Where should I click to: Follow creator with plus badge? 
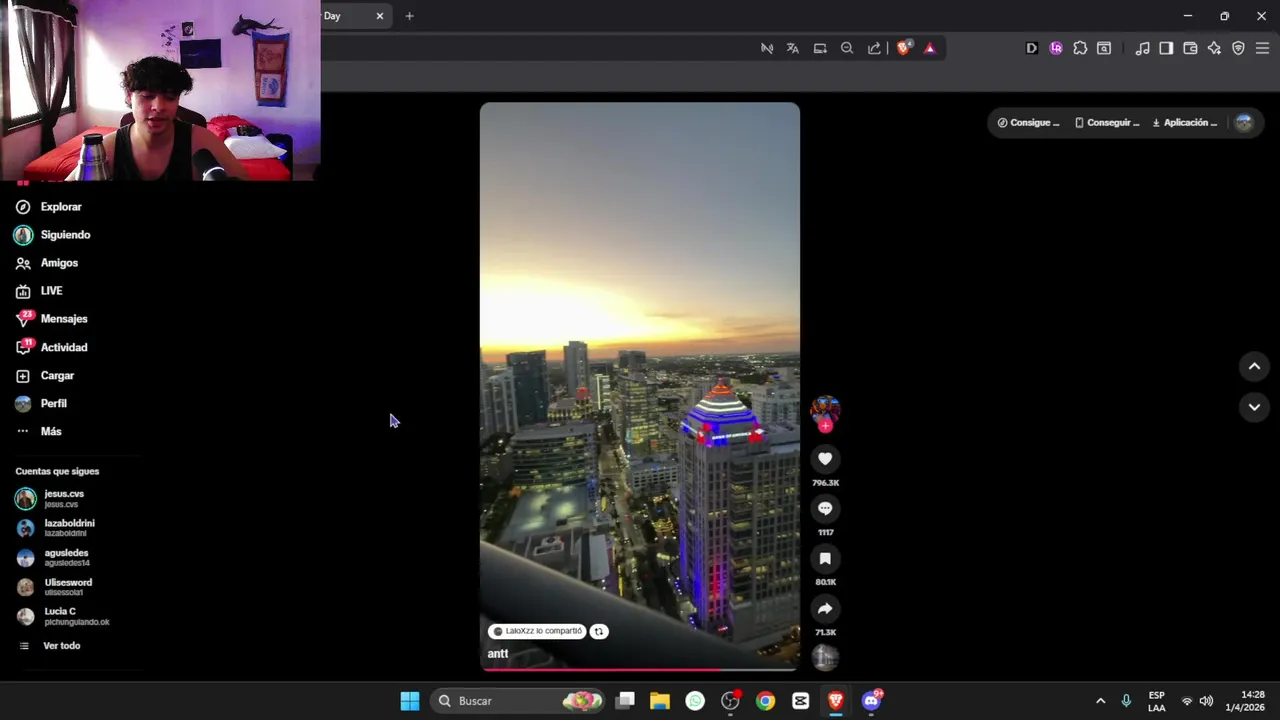click(x=825, y=426)
